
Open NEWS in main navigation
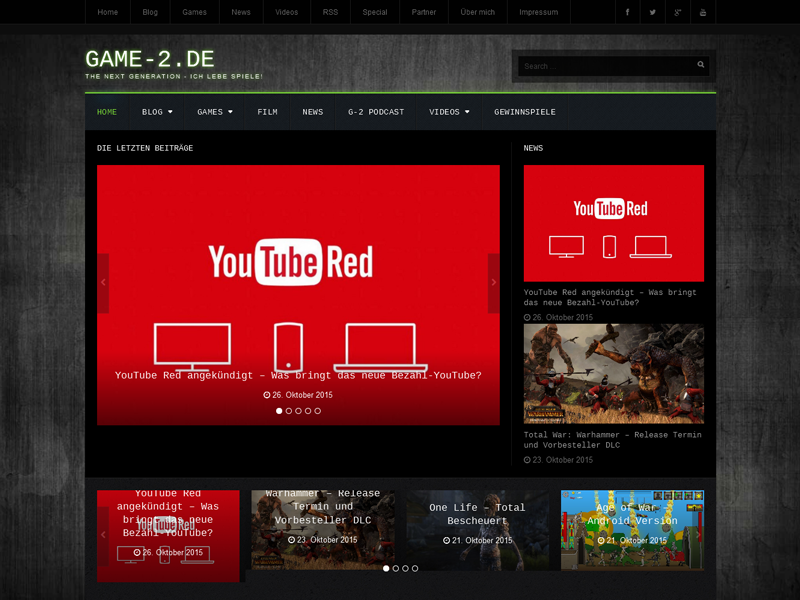click(x=313, y=112)
